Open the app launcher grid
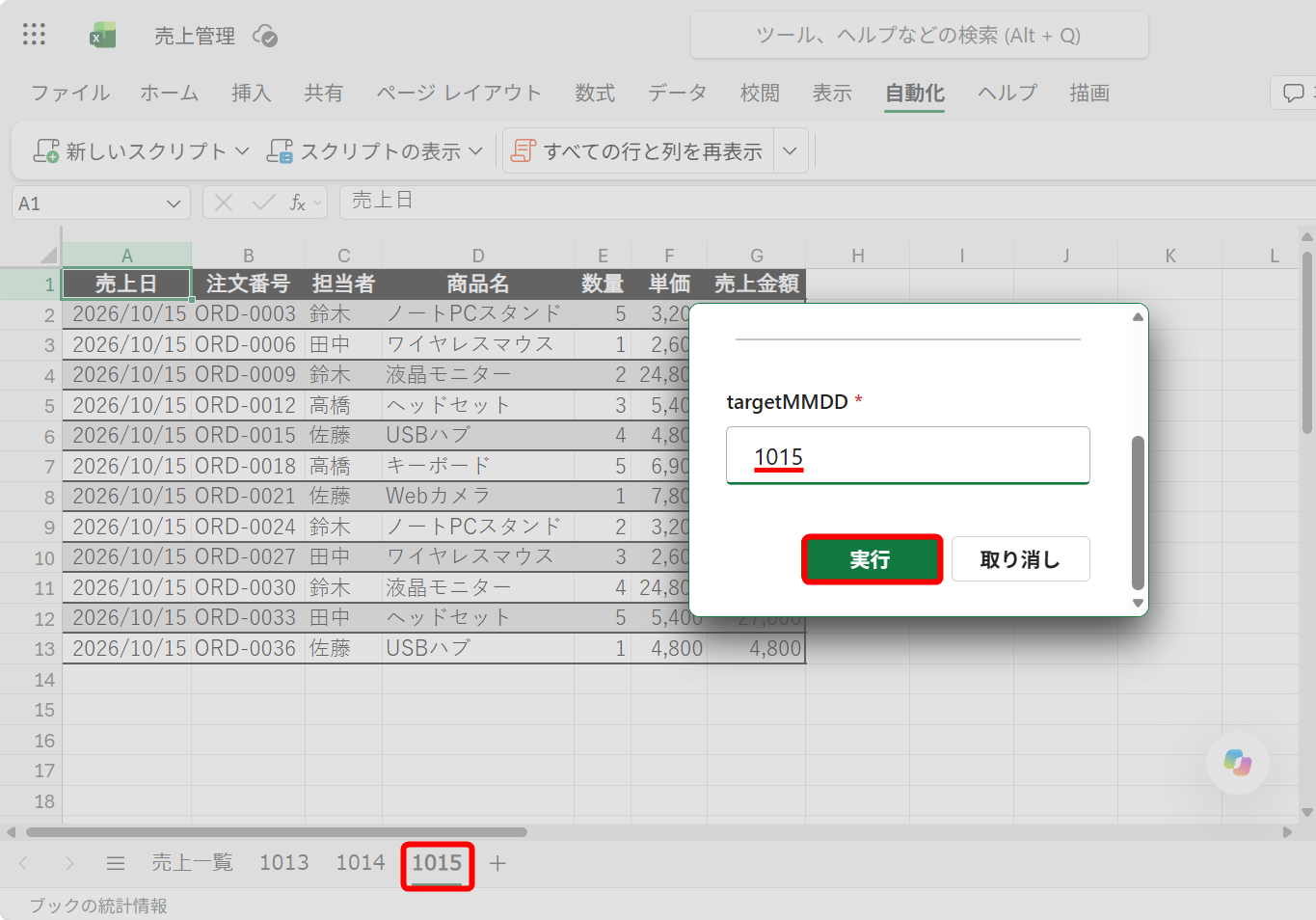1316x920 pixels. point(34,35)
